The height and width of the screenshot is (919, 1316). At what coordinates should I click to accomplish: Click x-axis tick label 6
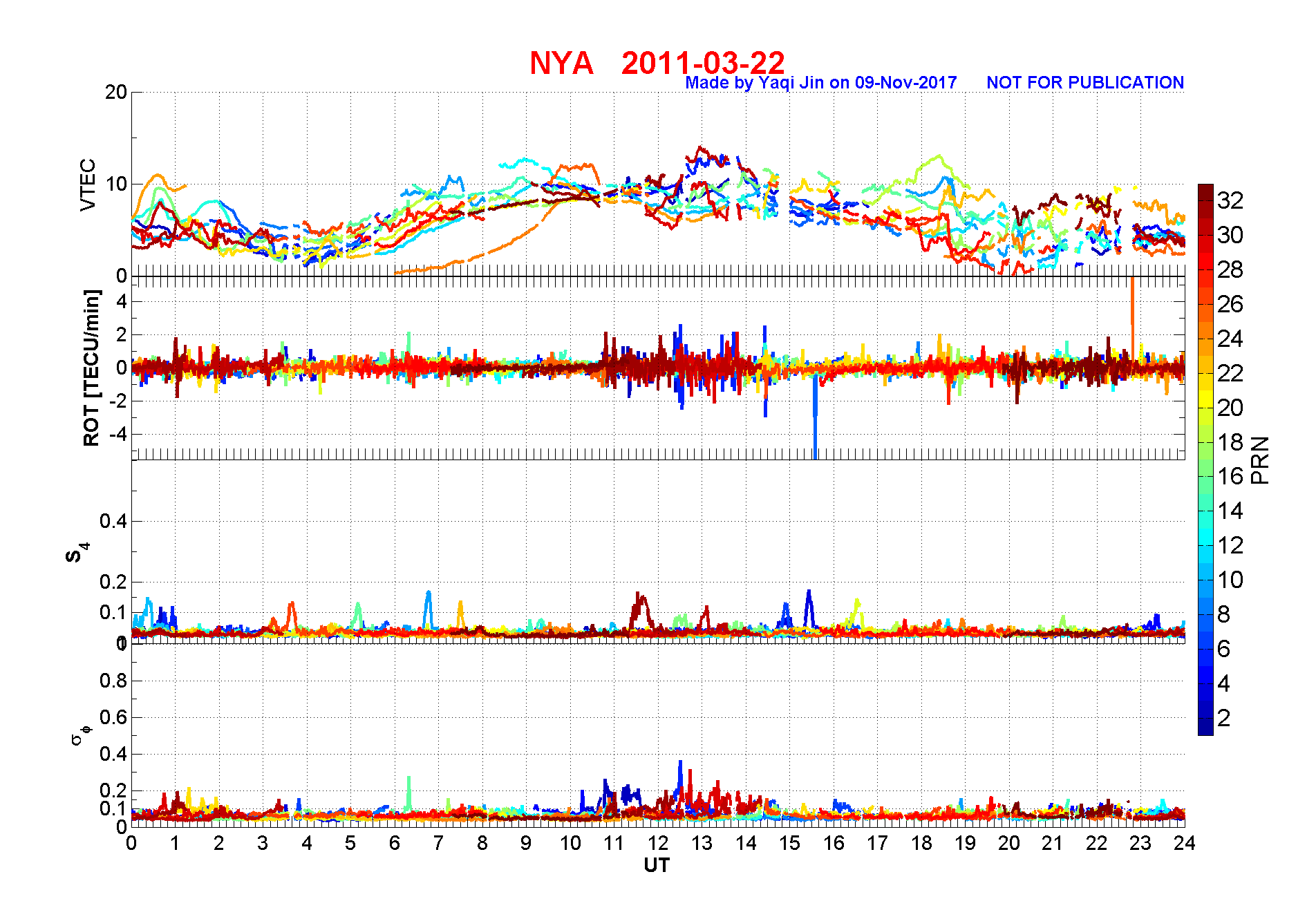tap(394, 843)
